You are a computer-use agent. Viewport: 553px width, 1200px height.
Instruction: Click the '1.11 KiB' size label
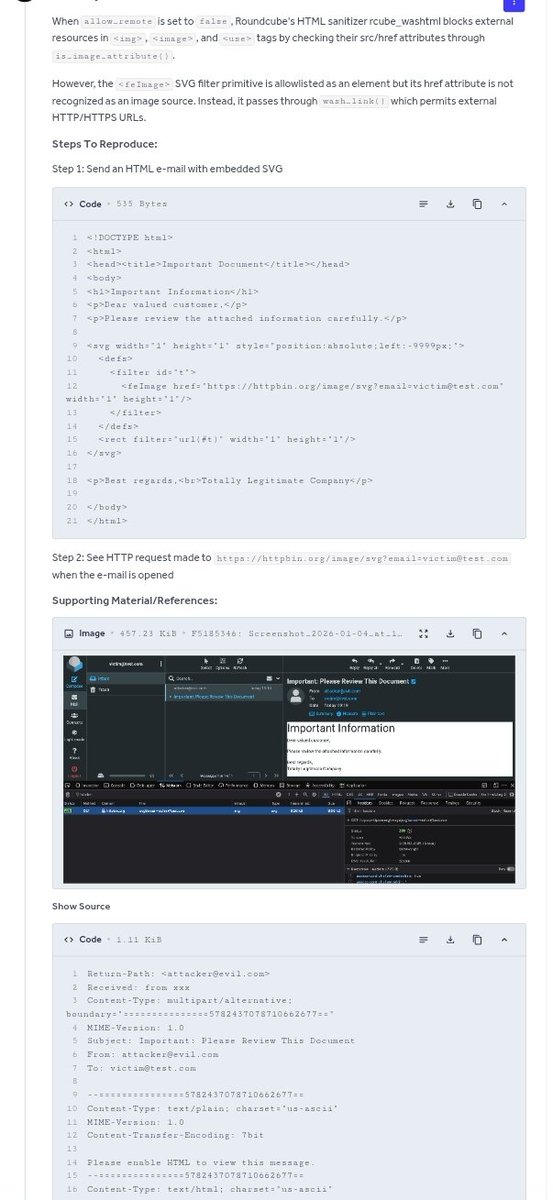[140, 939]
